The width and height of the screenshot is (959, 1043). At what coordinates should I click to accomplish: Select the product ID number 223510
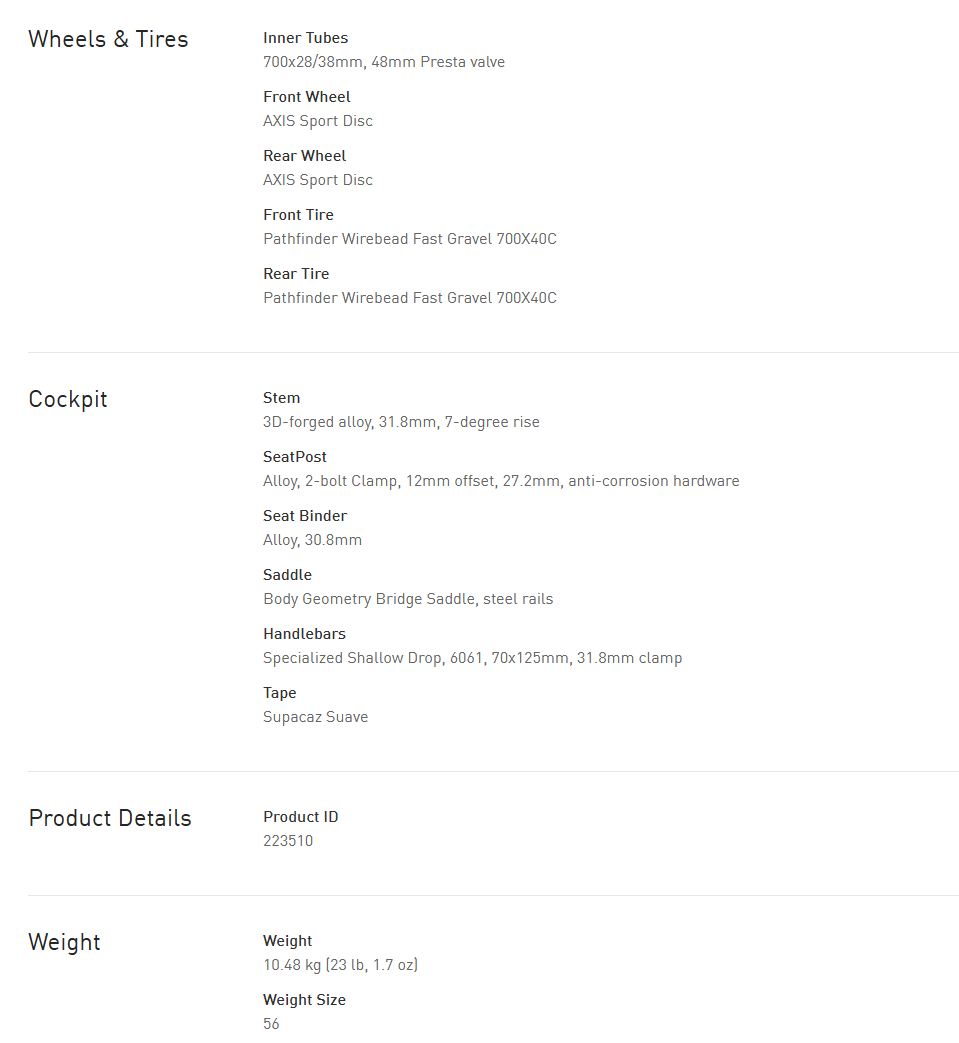click(x=288, y=841)
